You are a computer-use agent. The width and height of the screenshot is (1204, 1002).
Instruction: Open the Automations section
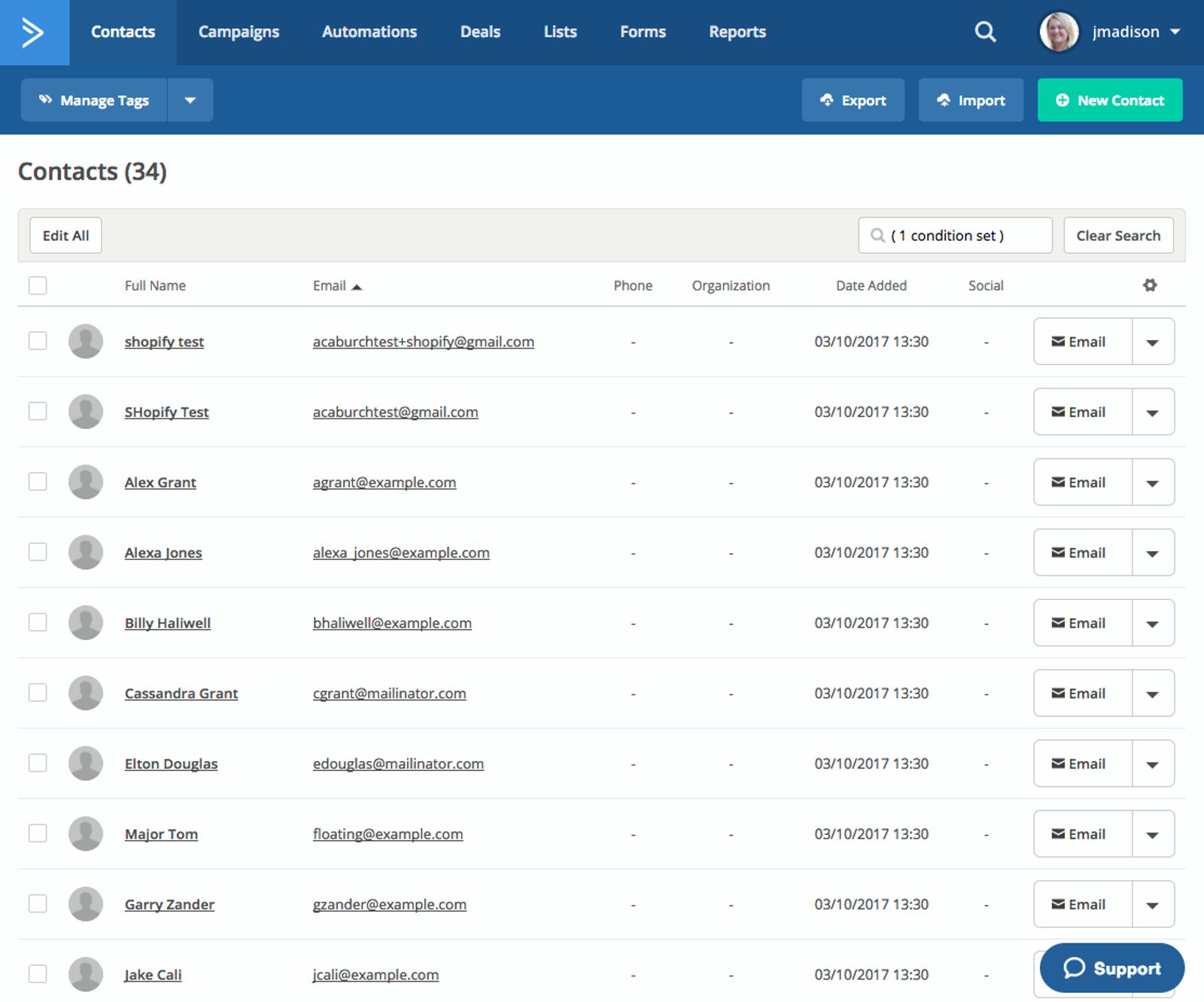coord(369,32)
